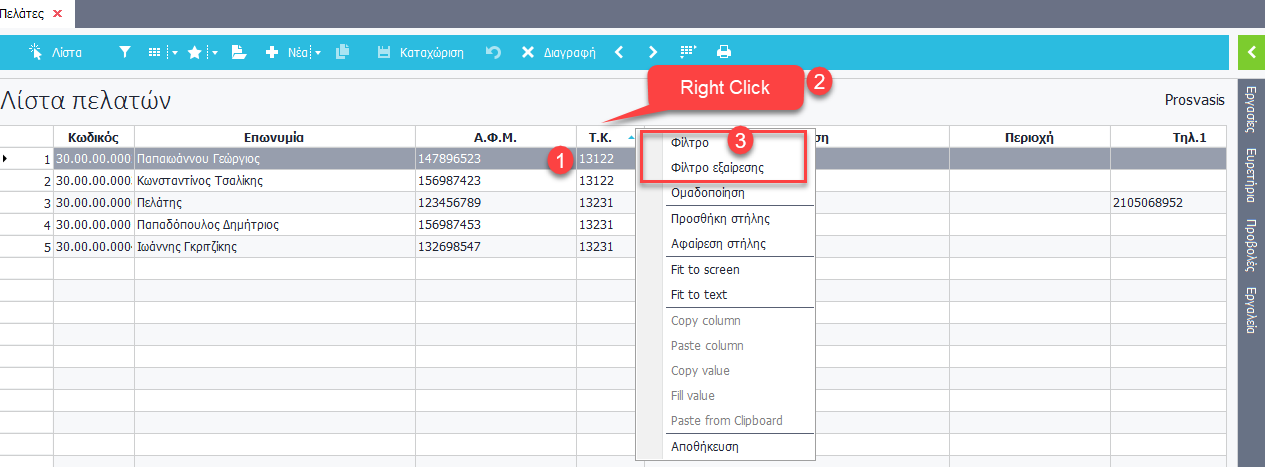Select Ομαδοποίηση in context menu
Viewport: 1265px width, 467px height.
tap(707, 193)
